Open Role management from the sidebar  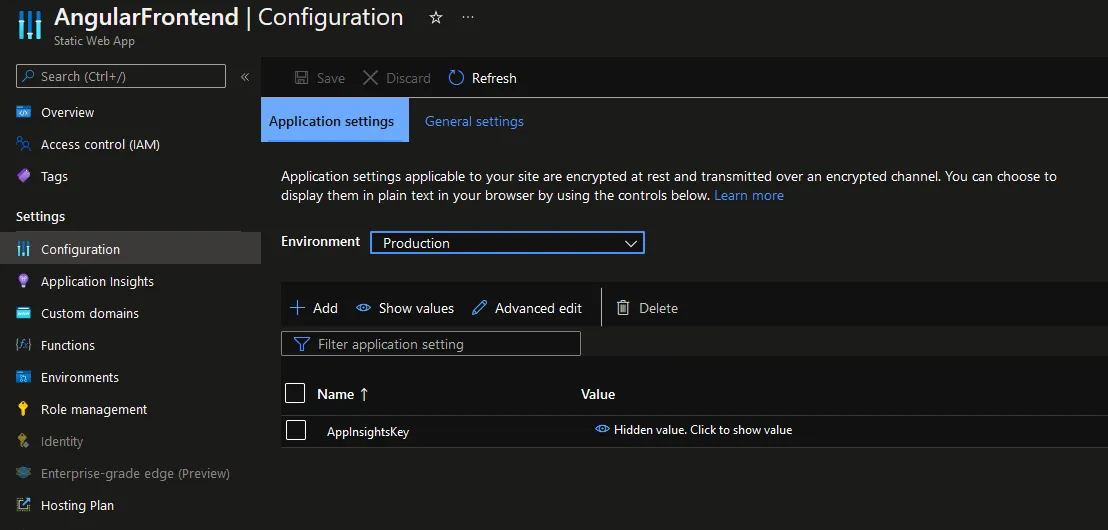pos(93,409)
